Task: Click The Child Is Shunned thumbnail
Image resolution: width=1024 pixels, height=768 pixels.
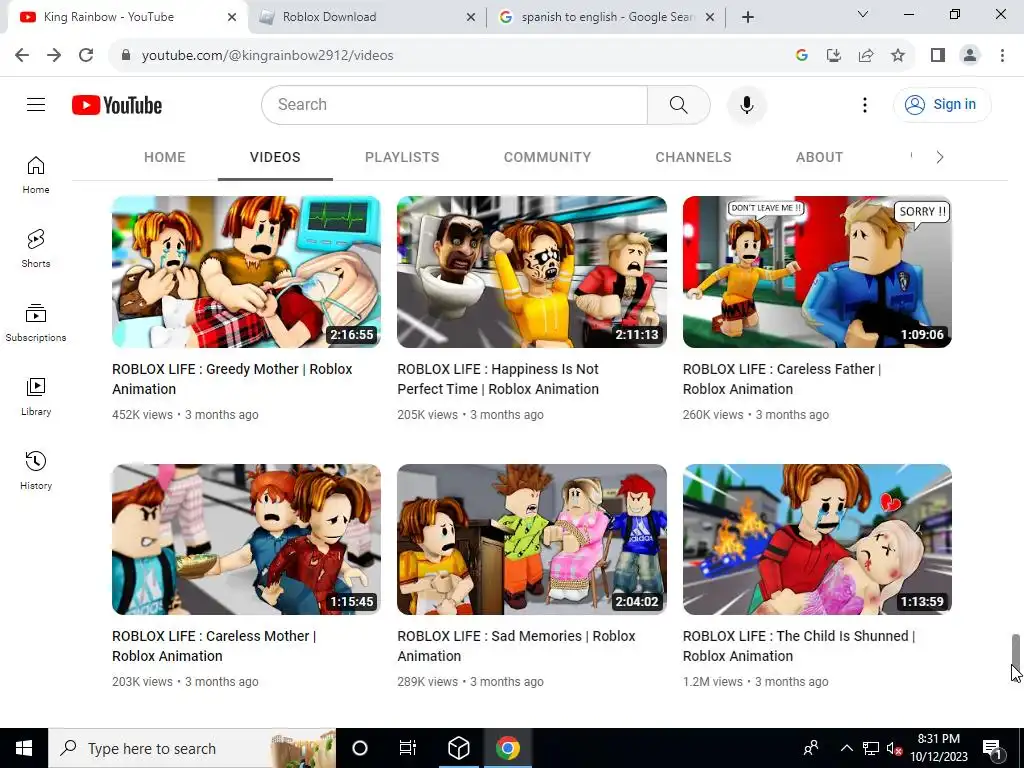Action: tap(817, 539)
